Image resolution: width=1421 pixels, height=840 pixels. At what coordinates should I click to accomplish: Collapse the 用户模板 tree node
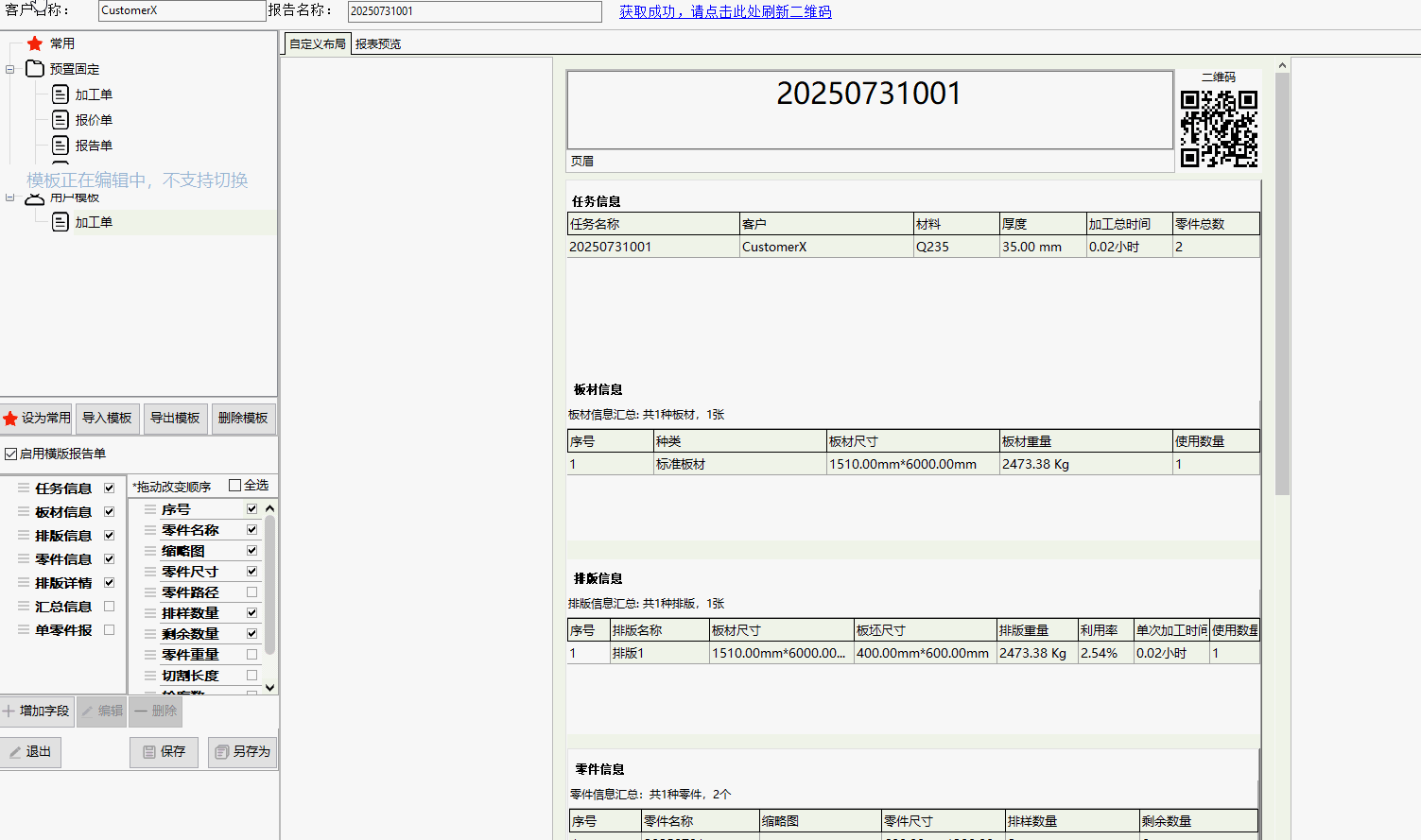click(10, 197)
